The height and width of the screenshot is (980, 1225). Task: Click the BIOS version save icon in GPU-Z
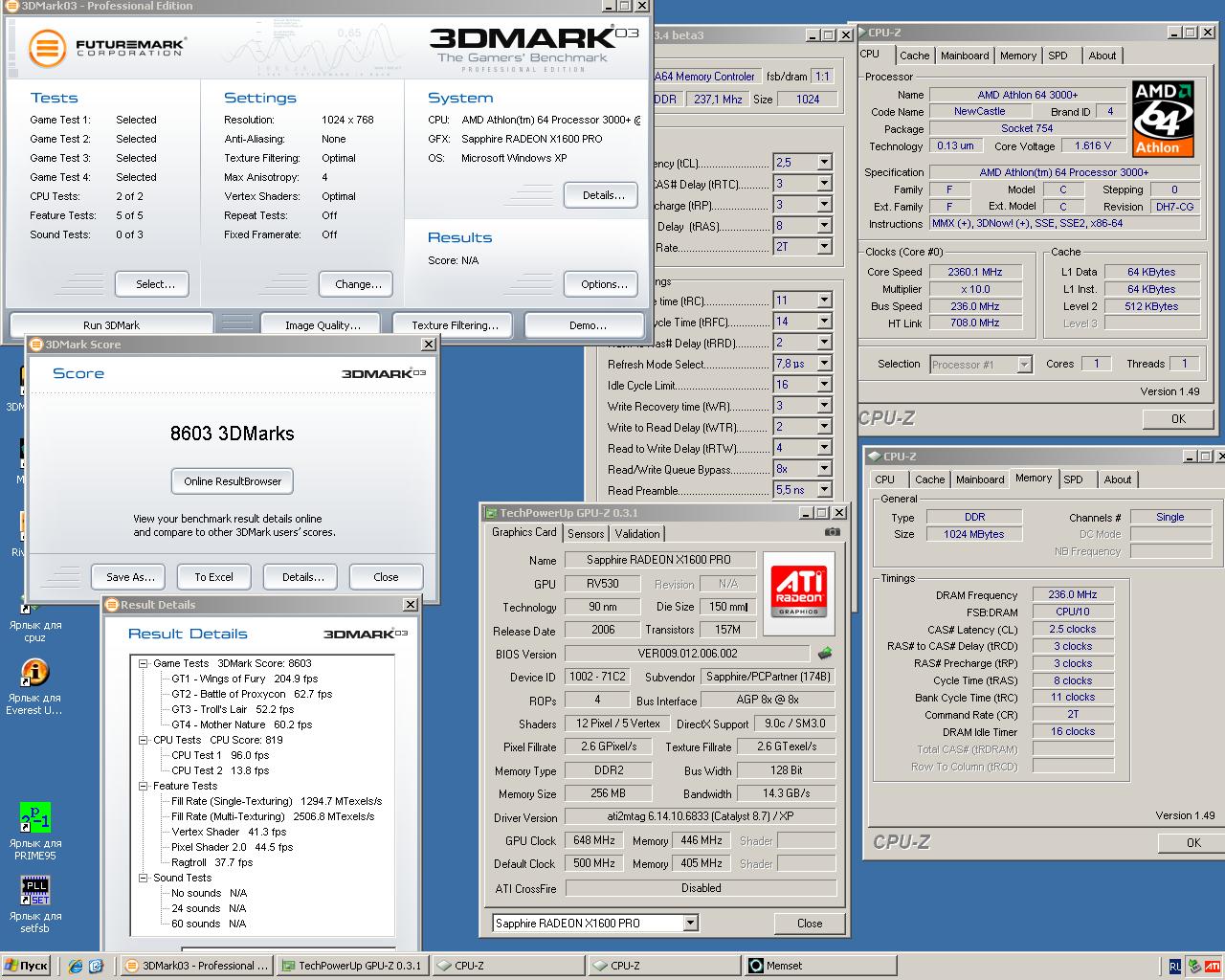point(824,654)
